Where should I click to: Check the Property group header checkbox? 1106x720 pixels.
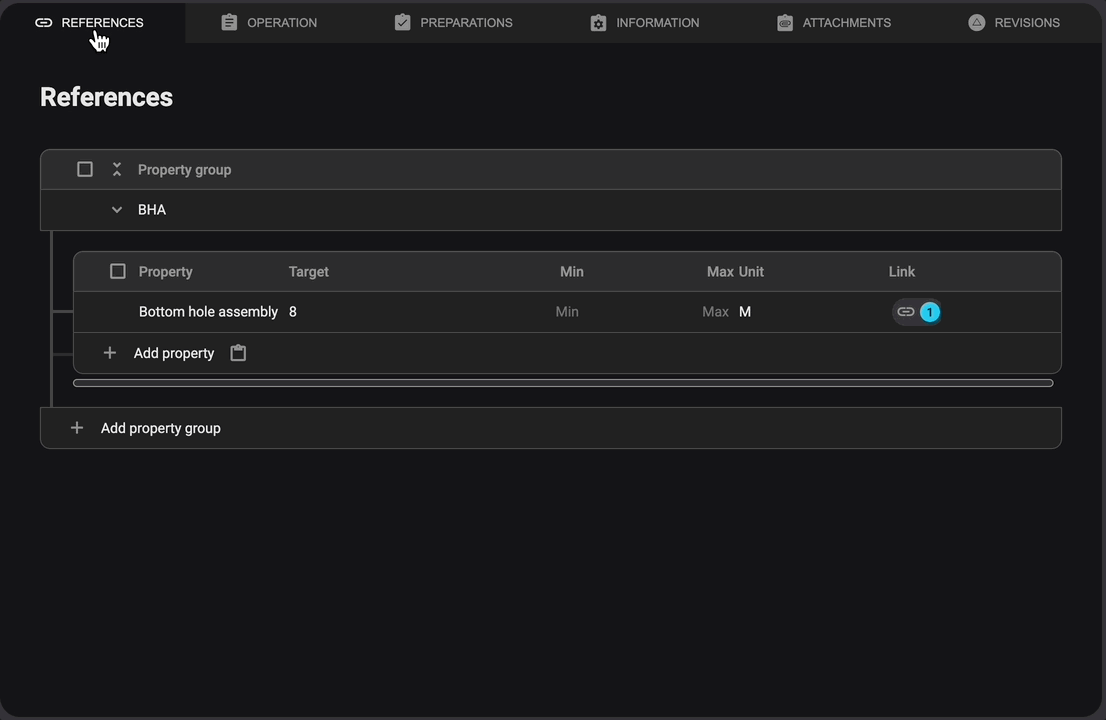(x=85, y=169)
